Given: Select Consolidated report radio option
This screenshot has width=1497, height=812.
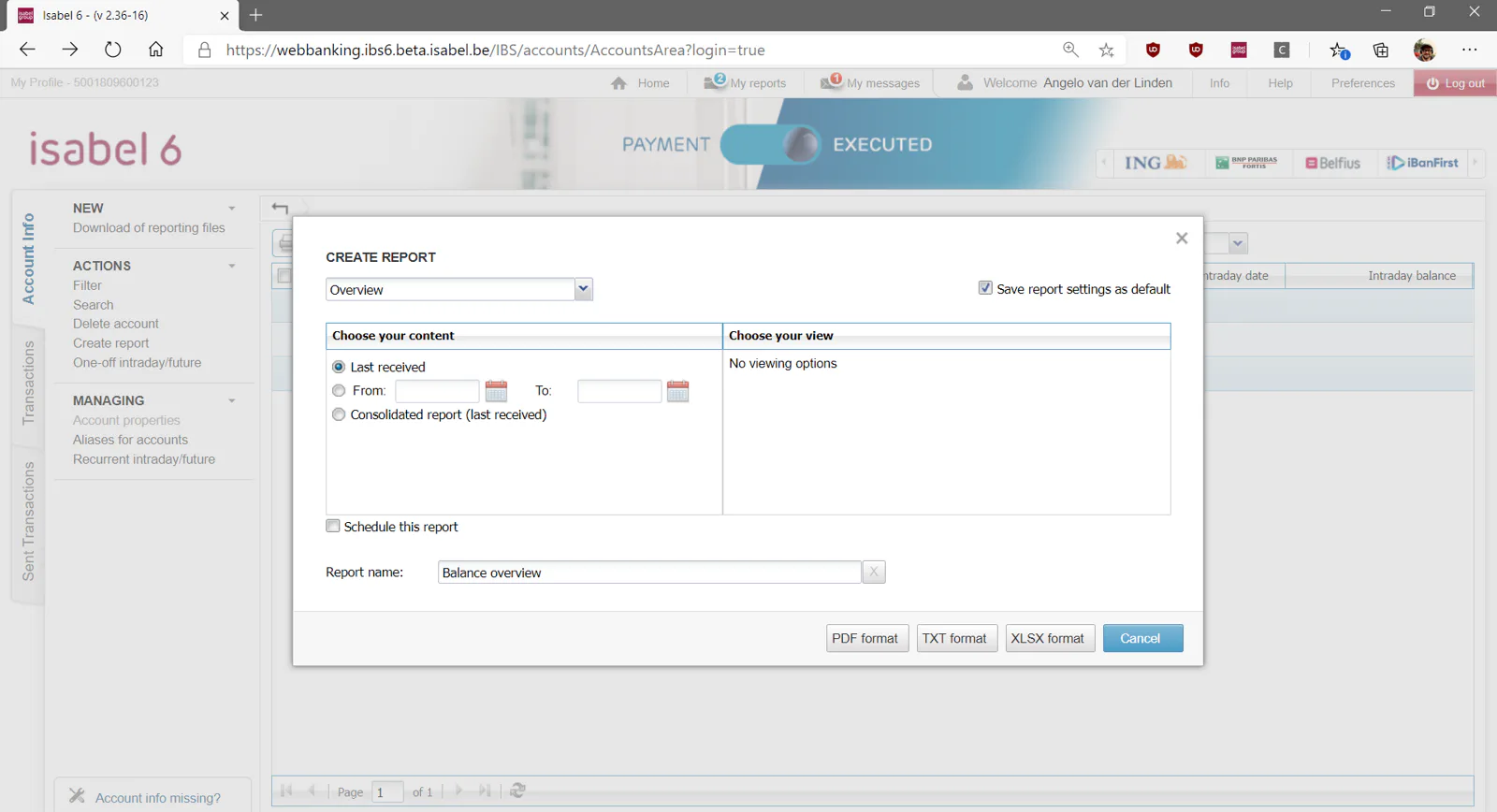Looking at the screenshot, I should pos(339,414).
